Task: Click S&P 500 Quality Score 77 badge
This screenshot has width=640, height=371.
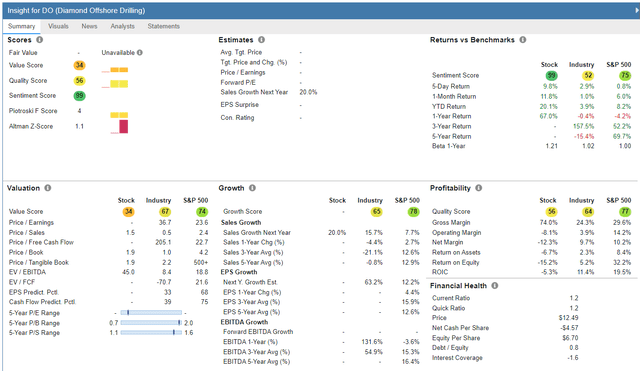Action: pyautogui.click(x=625, y=211)
